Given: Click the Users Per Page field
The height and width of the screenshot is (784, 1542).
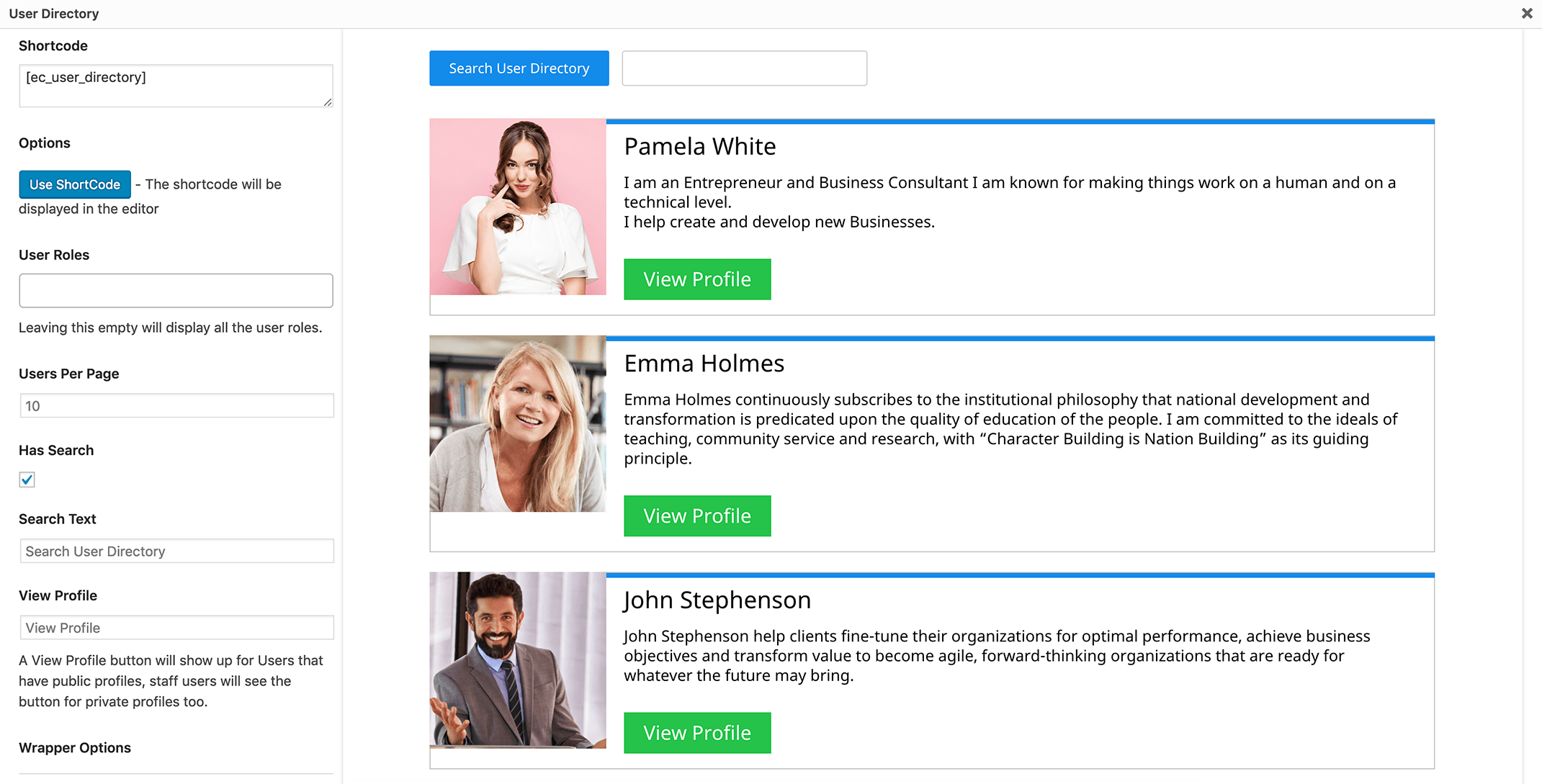Looking at the screenshot, I should tap(176, 406).
